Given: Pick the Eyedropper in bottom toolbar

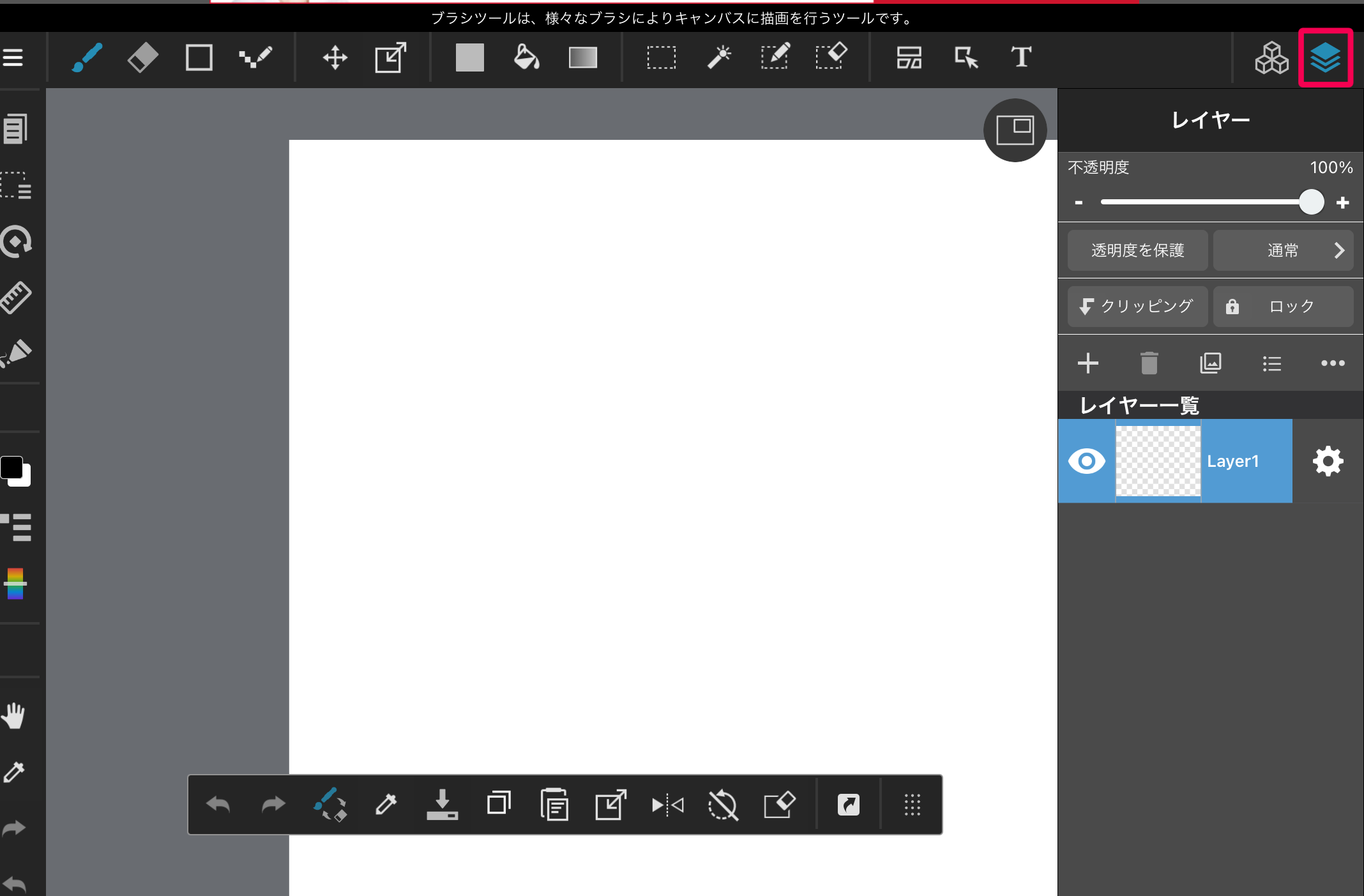Looking at the screenshot, I should click(386, 805).
